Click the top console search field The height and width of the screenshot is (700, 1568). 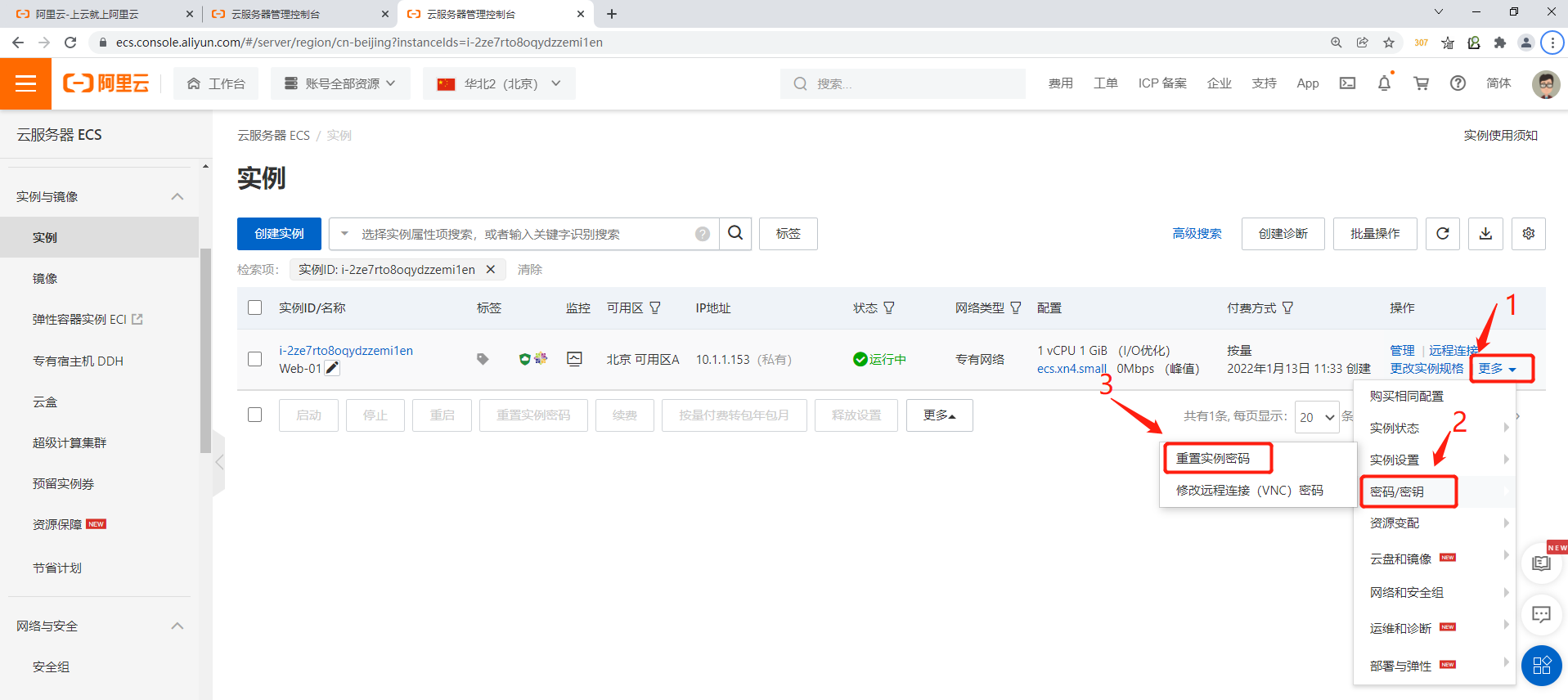tap(903, 83)
